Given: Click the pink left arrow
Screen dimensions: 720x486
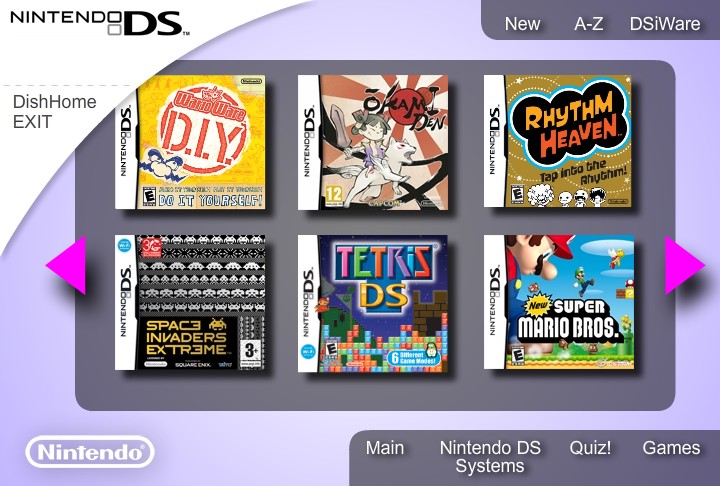Looking at the screenshot, I should 66,265.
